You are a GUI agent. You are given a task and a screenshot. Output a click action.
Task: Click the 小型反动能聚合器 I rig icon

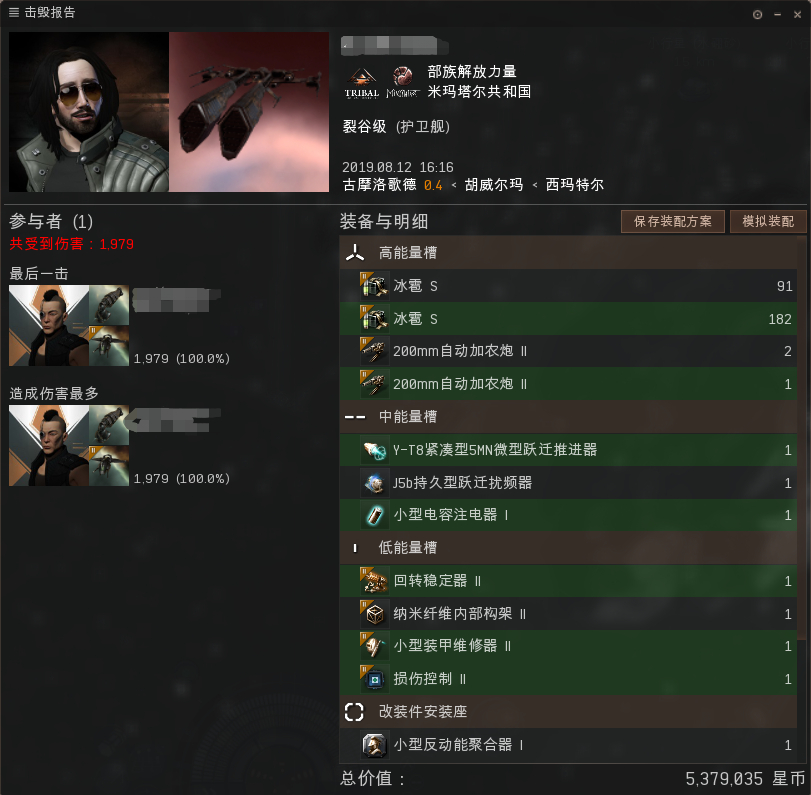(374, 745)
